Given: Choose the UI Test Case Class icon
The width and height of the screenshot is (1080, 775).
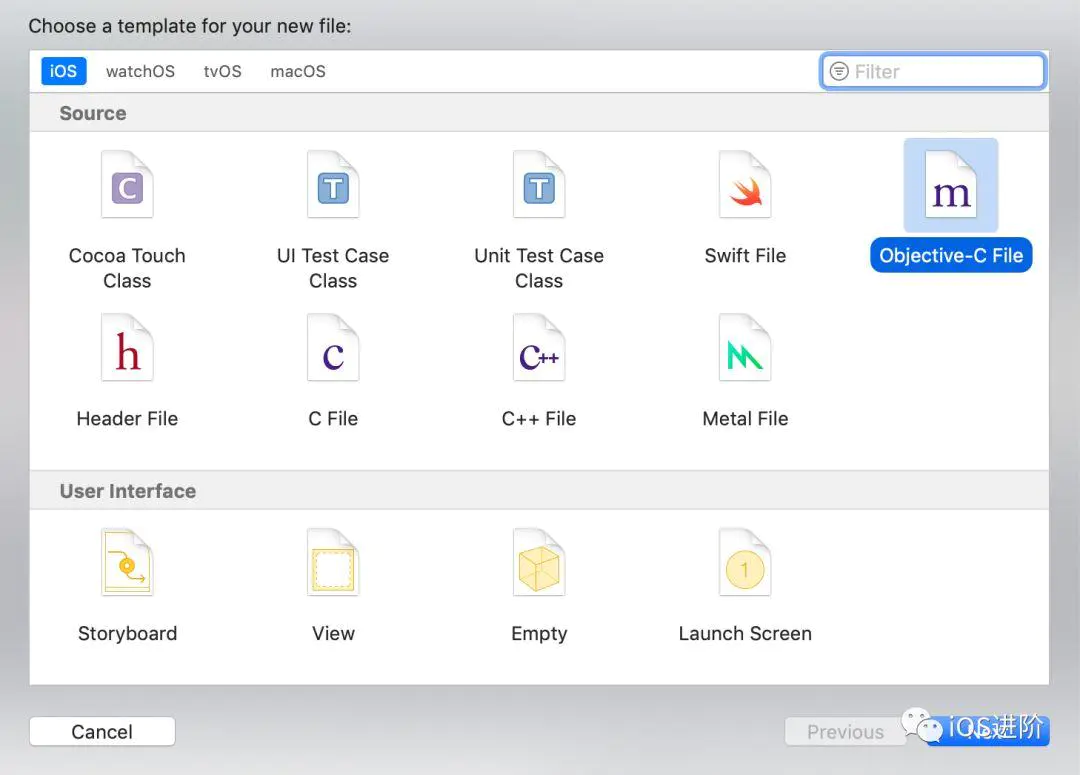Looking at the screenshot, I should pos(333,185).
